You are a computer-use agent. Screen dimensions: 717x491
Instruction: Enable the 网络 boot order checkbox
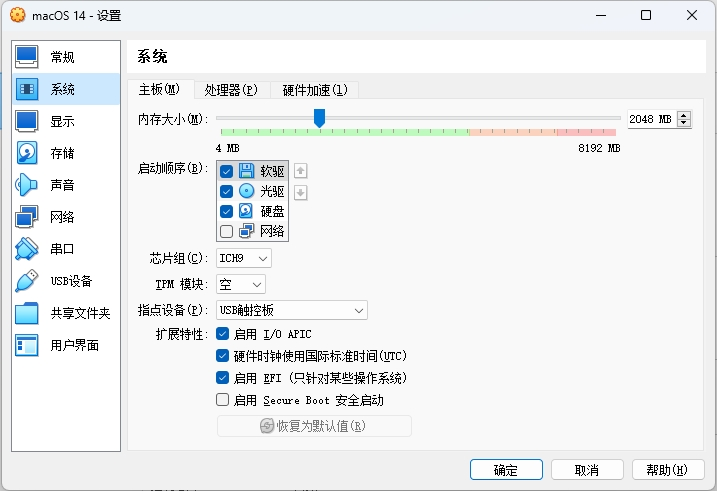[226, 231]
